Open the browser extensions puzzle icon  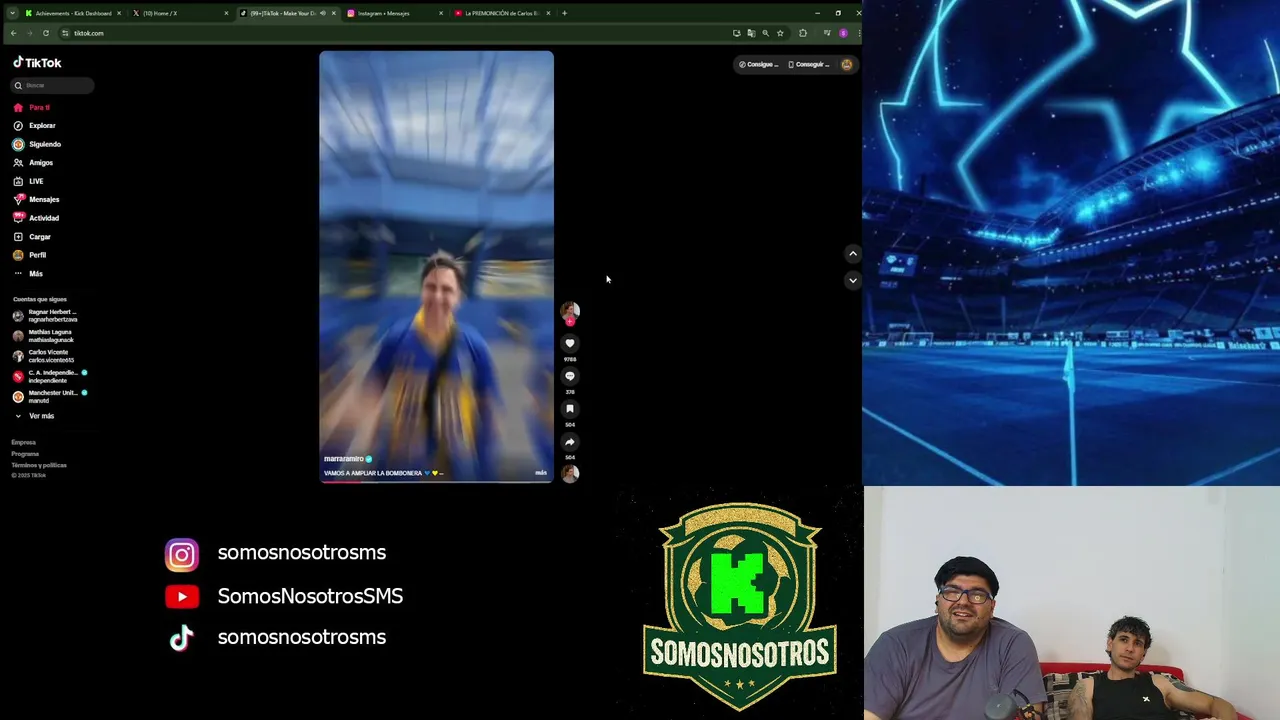[x=803, y=33]
